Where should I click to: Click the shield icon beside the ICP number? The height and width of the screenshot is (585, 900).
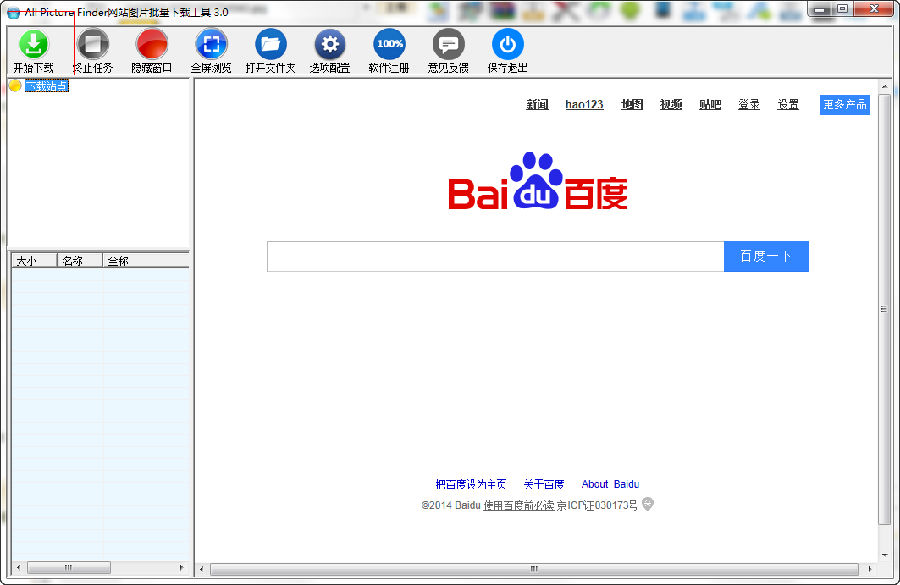(647, 504)
